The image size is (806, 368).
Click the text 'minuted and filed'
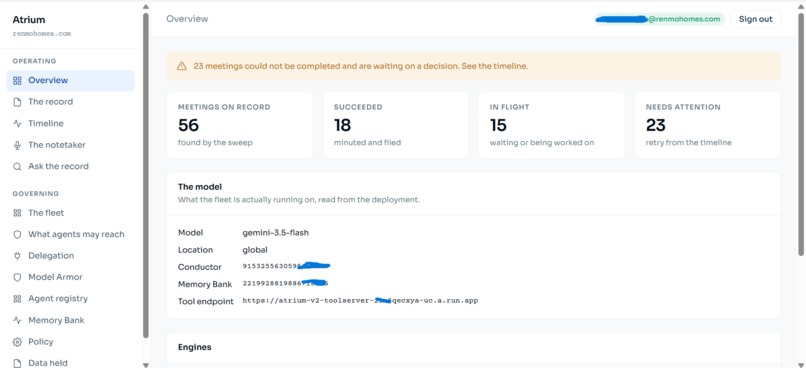[367, 142]
